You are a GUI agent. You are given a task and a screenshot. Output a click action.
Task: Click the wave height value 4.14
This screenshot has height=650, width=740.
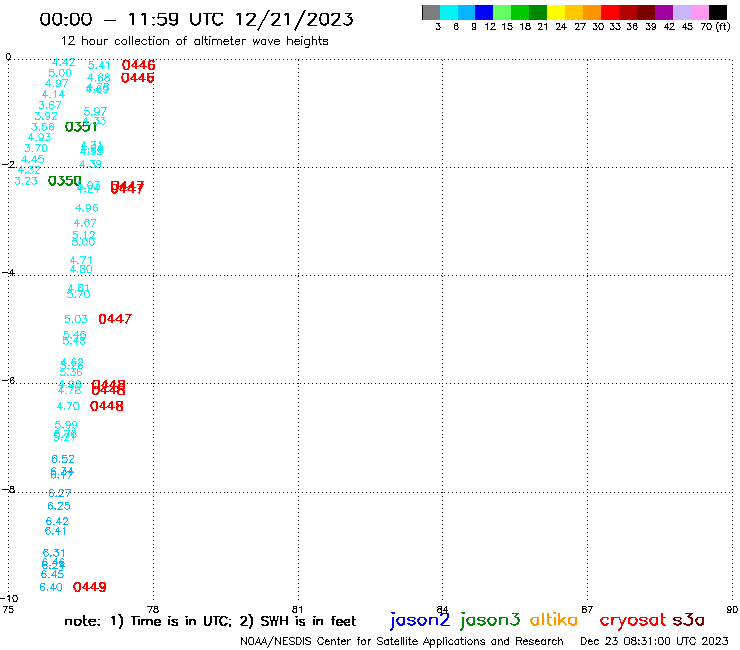click(x=53, y=94)
